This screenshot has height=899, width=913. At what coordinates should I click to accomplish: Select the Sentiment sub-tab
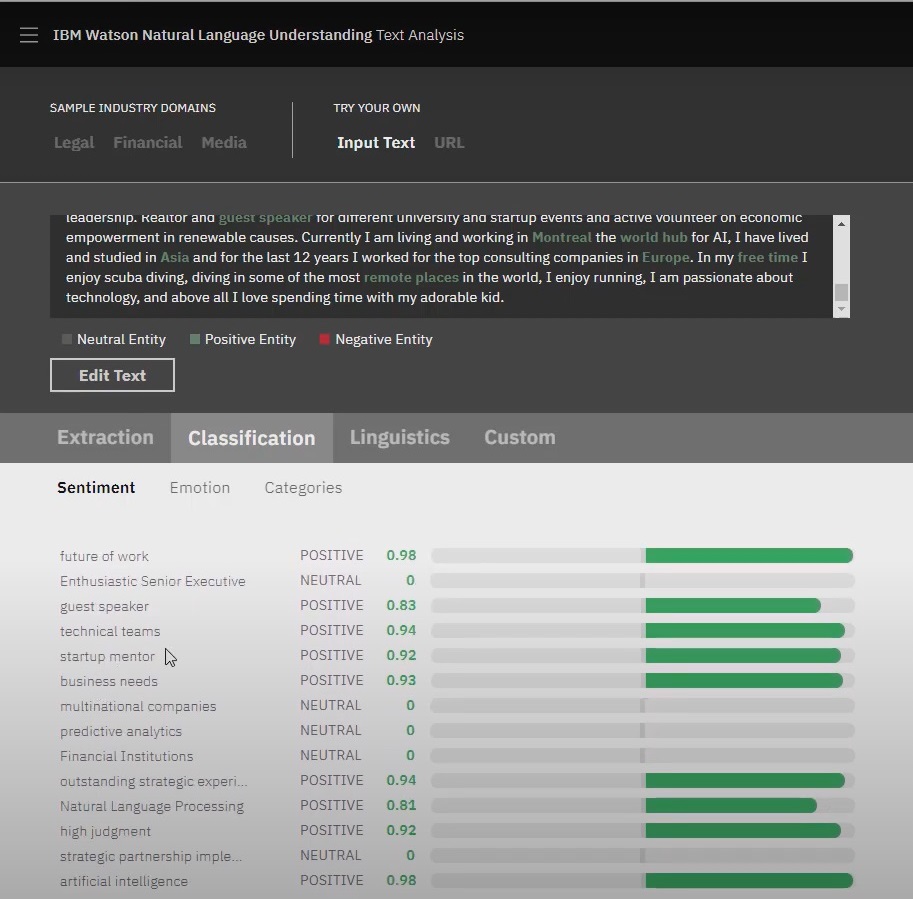click(96, 487)
